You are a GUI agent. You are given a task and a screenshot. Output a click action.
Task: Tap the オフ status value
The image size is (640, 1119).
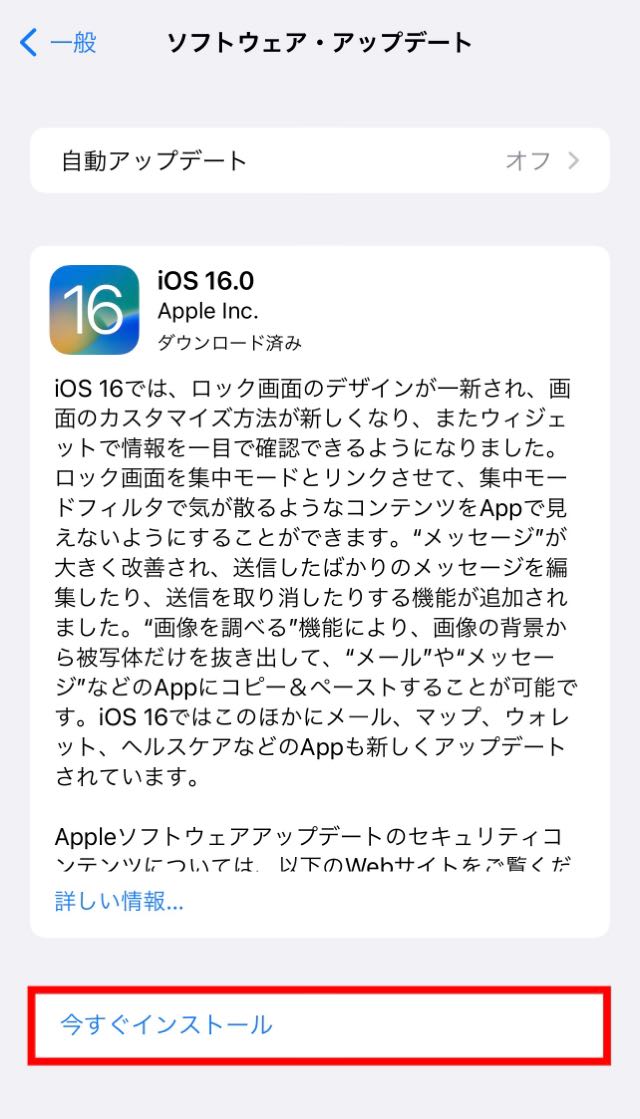[528, 161]
